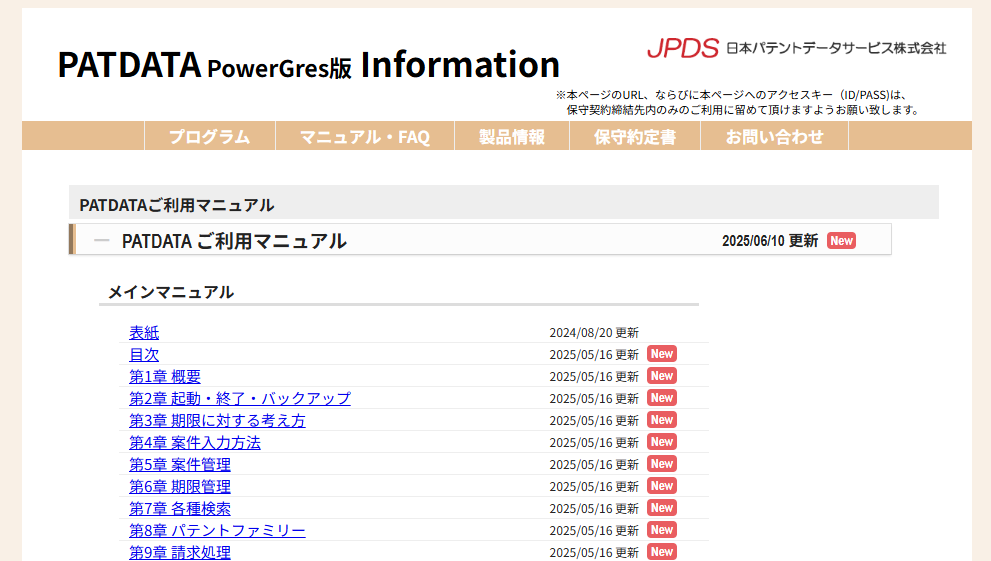Open 第4章 案件入力方法 link

point(195,443)
